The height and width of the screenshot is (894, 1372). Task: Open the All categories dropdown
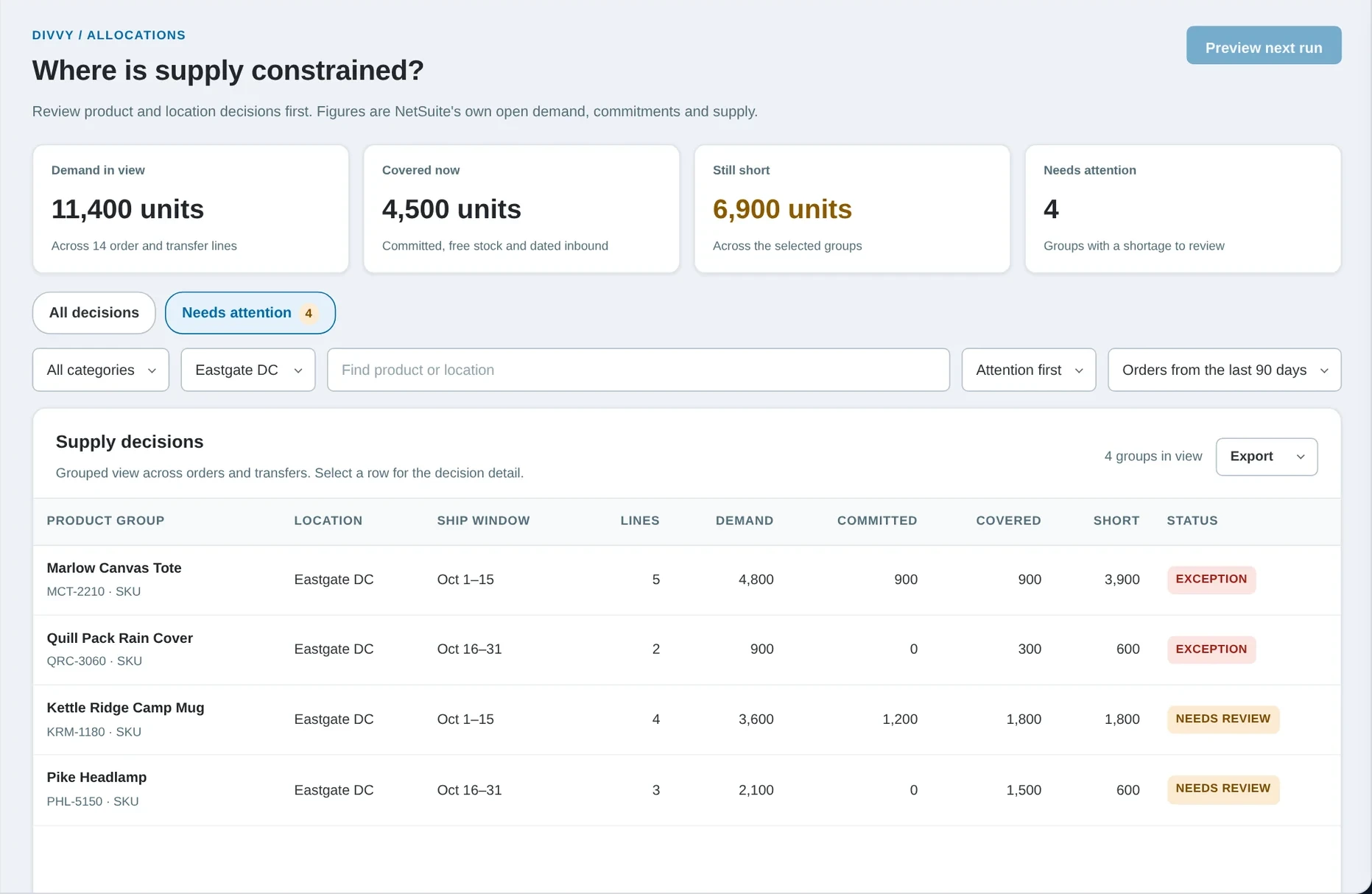(x=101, y=370)
